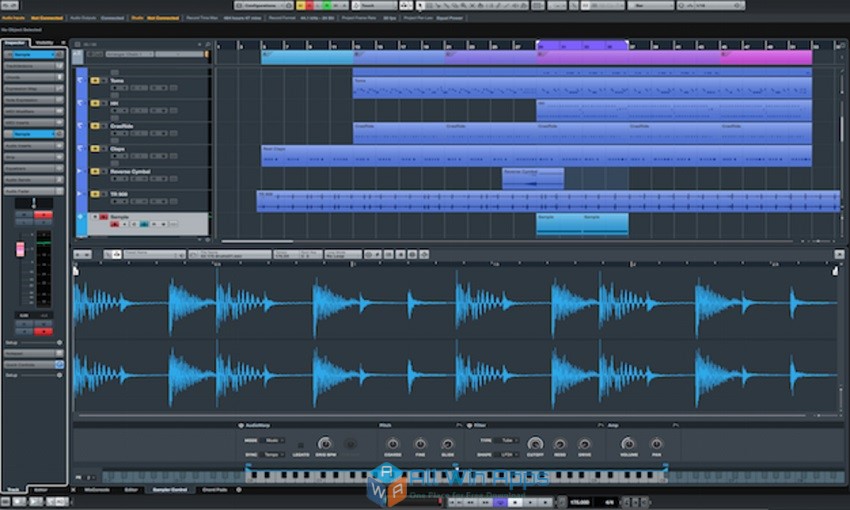Mute the HH track
This screenshot has height=510, width=850.
point(95,104)
